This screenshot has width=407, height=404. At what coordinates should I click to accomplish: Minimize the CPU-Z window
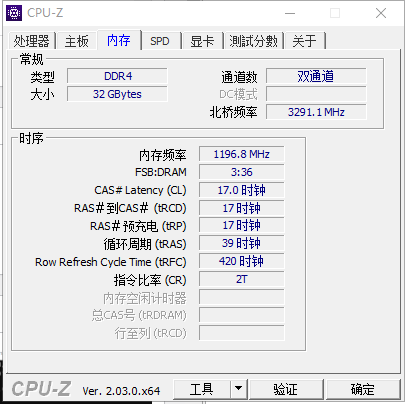[x=290, y=13]
